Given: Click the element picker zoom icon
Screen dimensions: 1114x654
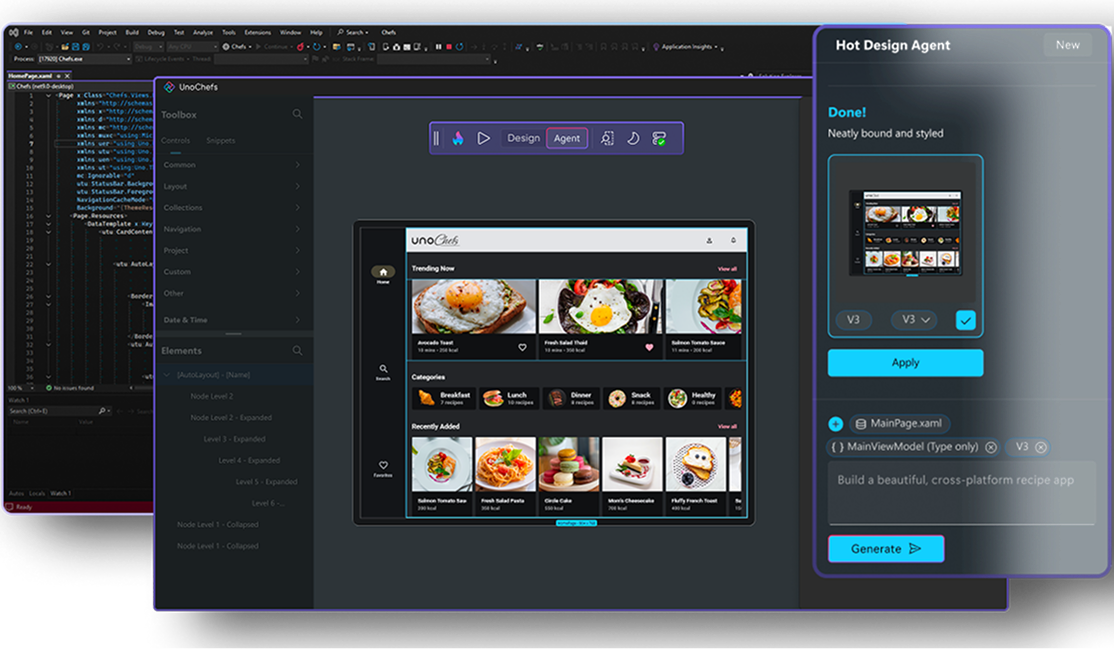Looking at the screenshot, I should [x=607, y=138].
